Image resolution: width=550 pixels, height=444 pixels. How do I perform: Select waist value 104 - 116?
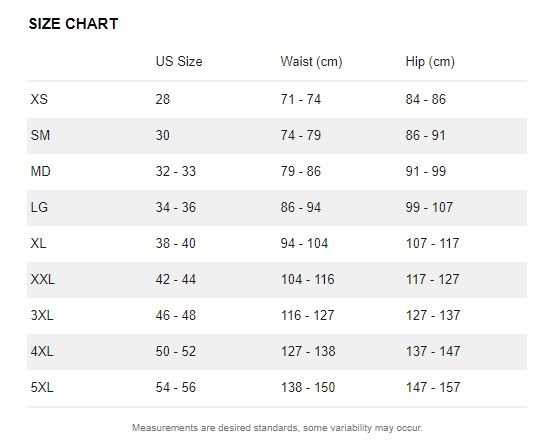click(308, 280)
